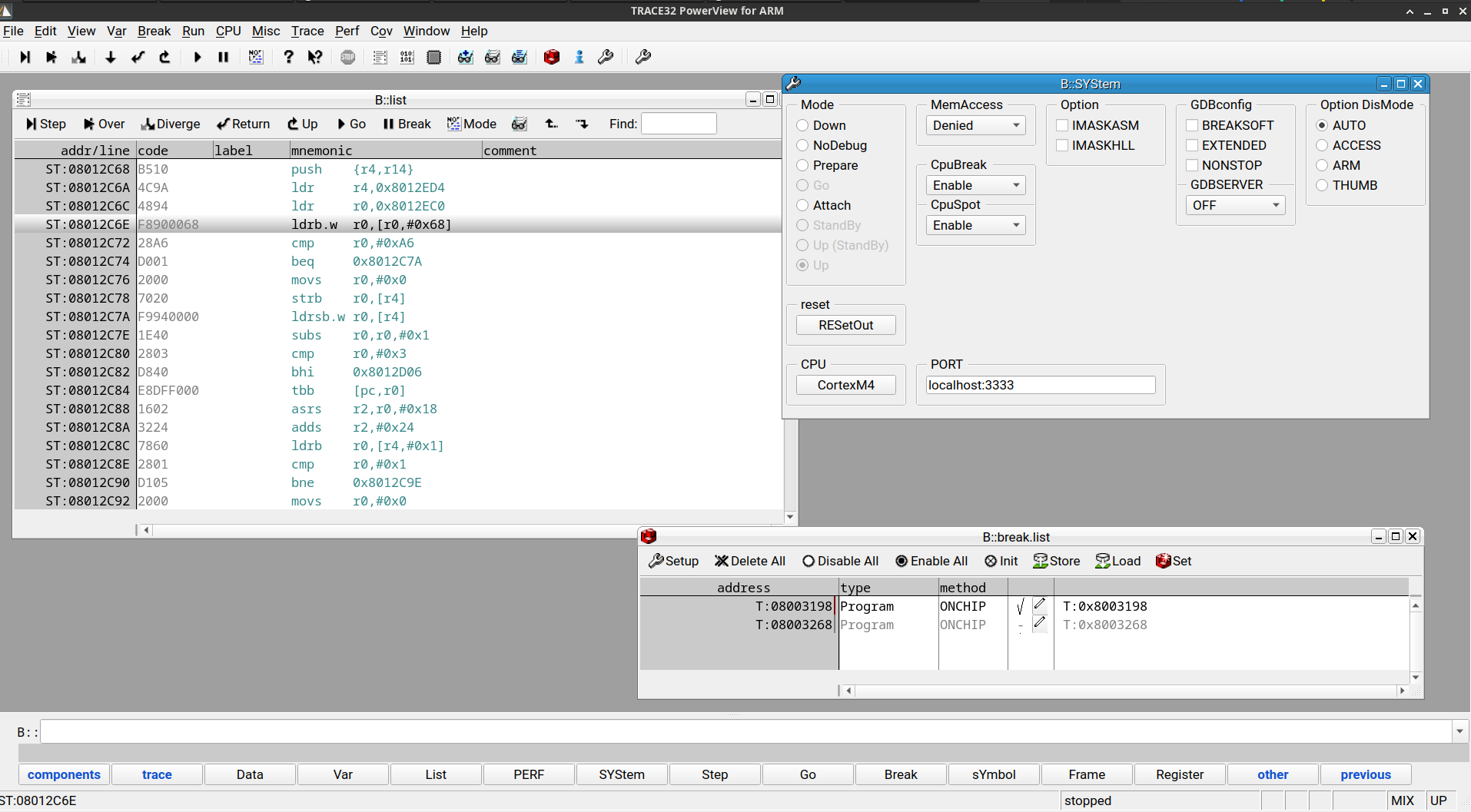Click the Diverge icon in main toolbar
The width and height of the screenshot is (1471, 812).
tap(78, 57)
